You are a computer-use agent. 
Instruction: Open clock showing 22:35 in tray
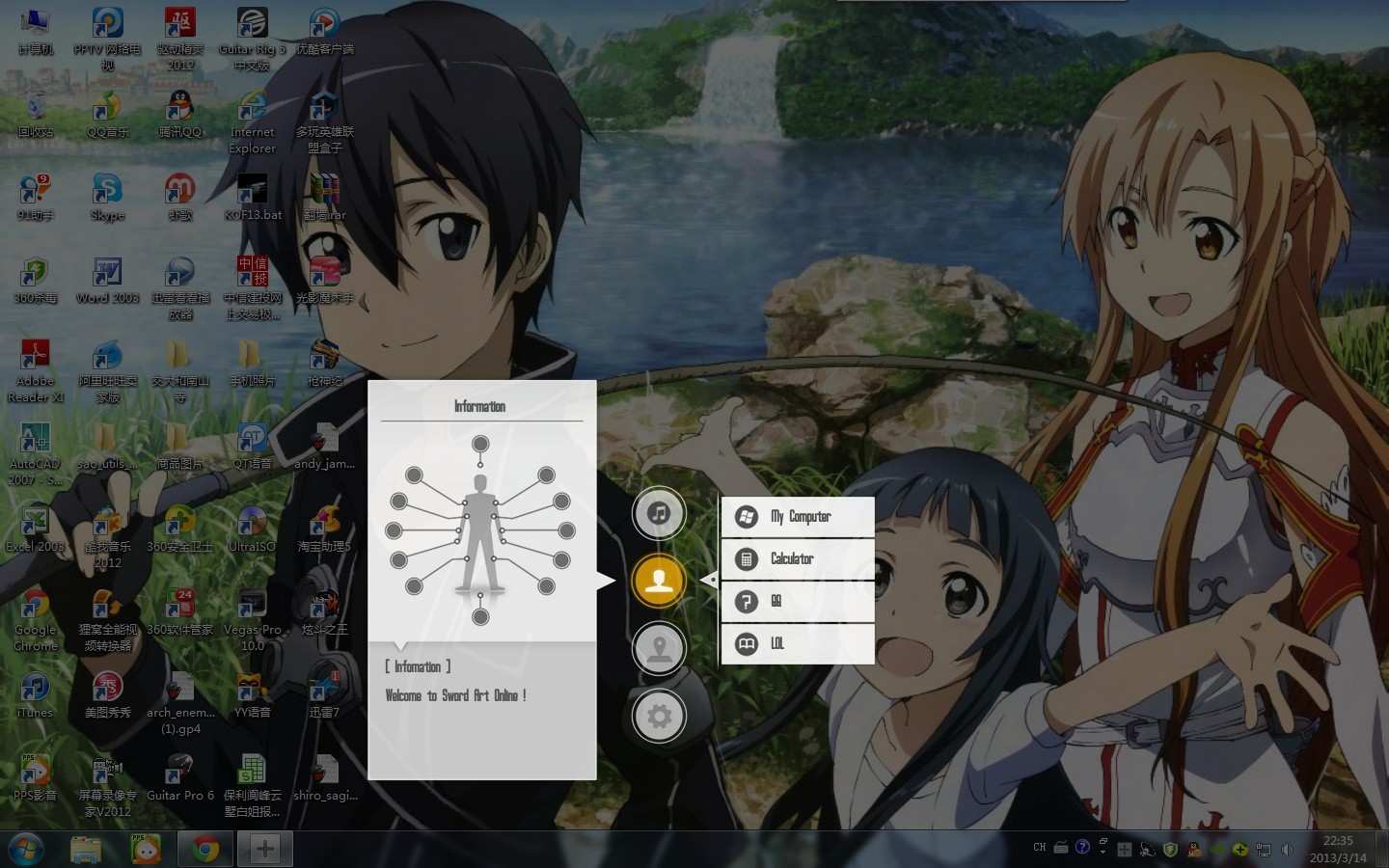1338,849
